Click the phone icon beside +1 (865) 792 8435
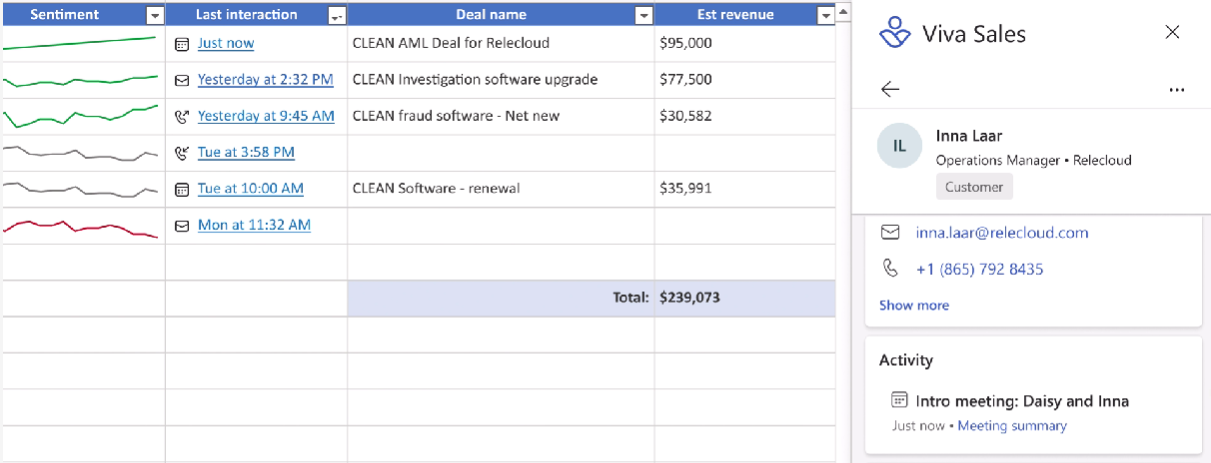This screenshot has height=463, width=1211. [x=890, y=268]
